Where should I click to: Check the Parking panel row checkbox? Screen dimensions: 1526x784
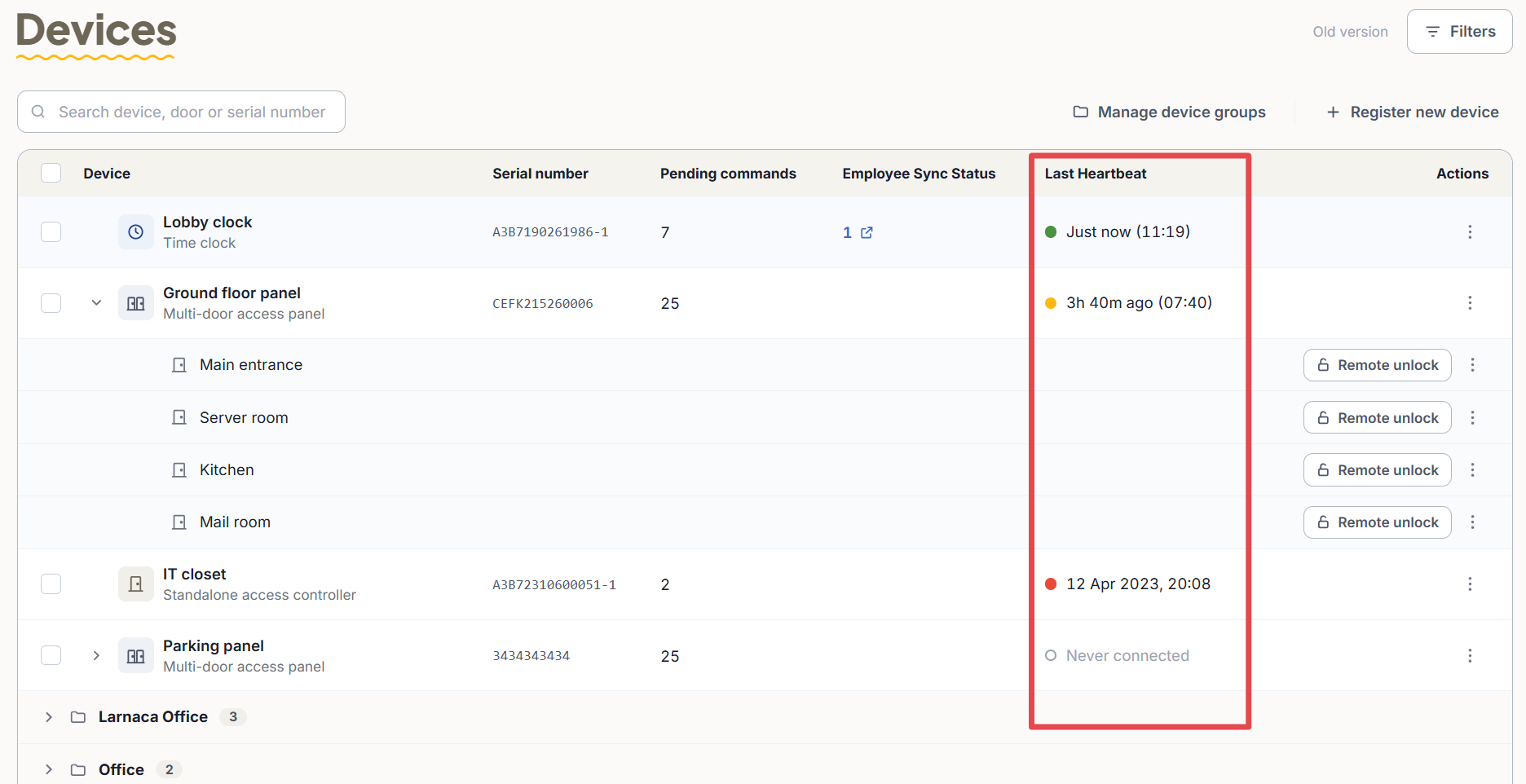coord(51,656)
